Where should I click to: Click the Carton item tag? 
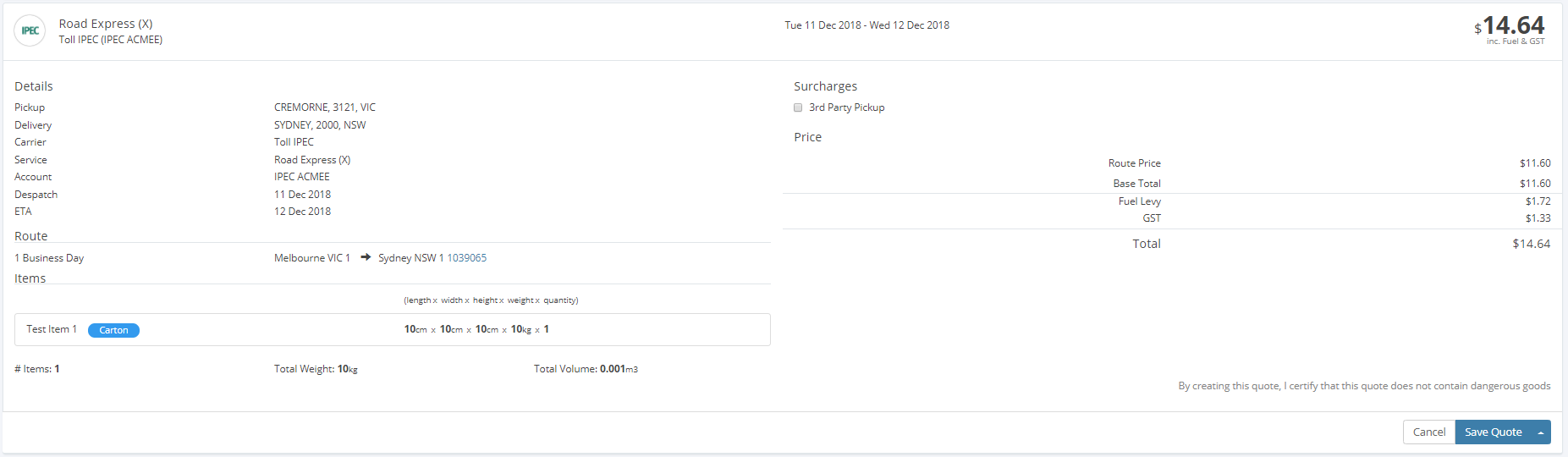point(113,330)
